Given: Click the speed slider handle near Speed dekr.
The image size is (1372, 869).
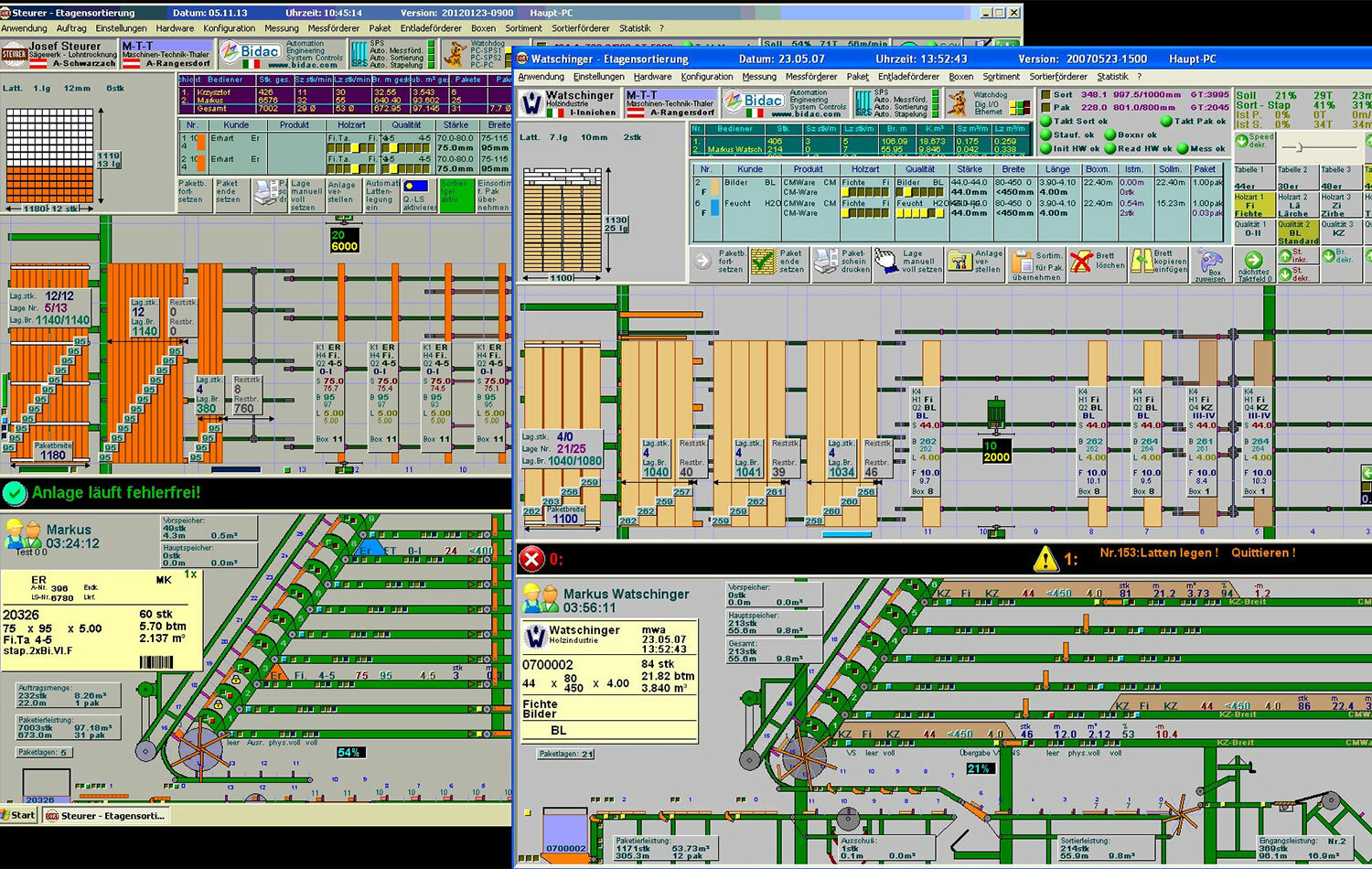Looking at the screenshot, I should [1297, 147].
